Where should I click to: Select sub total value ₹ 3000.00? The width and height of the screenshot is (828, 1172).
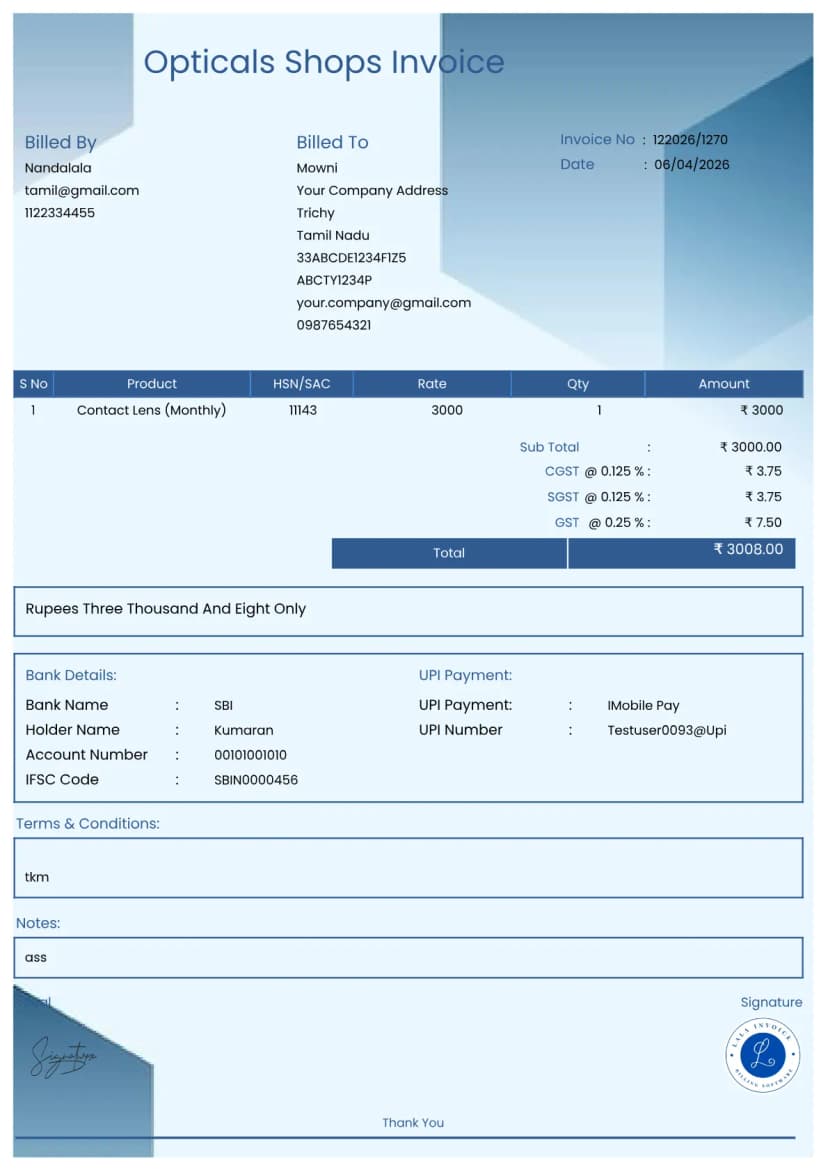(x=750, y=447)
